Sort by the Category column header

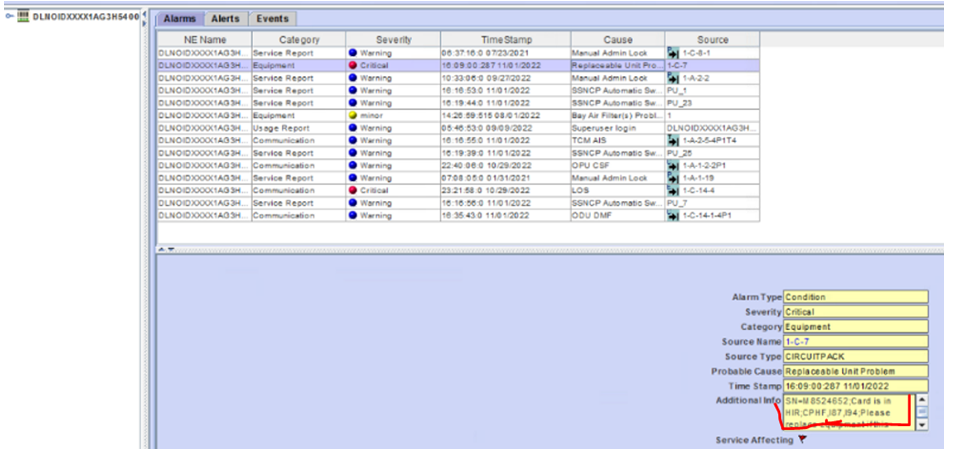(x=299, y=40)
